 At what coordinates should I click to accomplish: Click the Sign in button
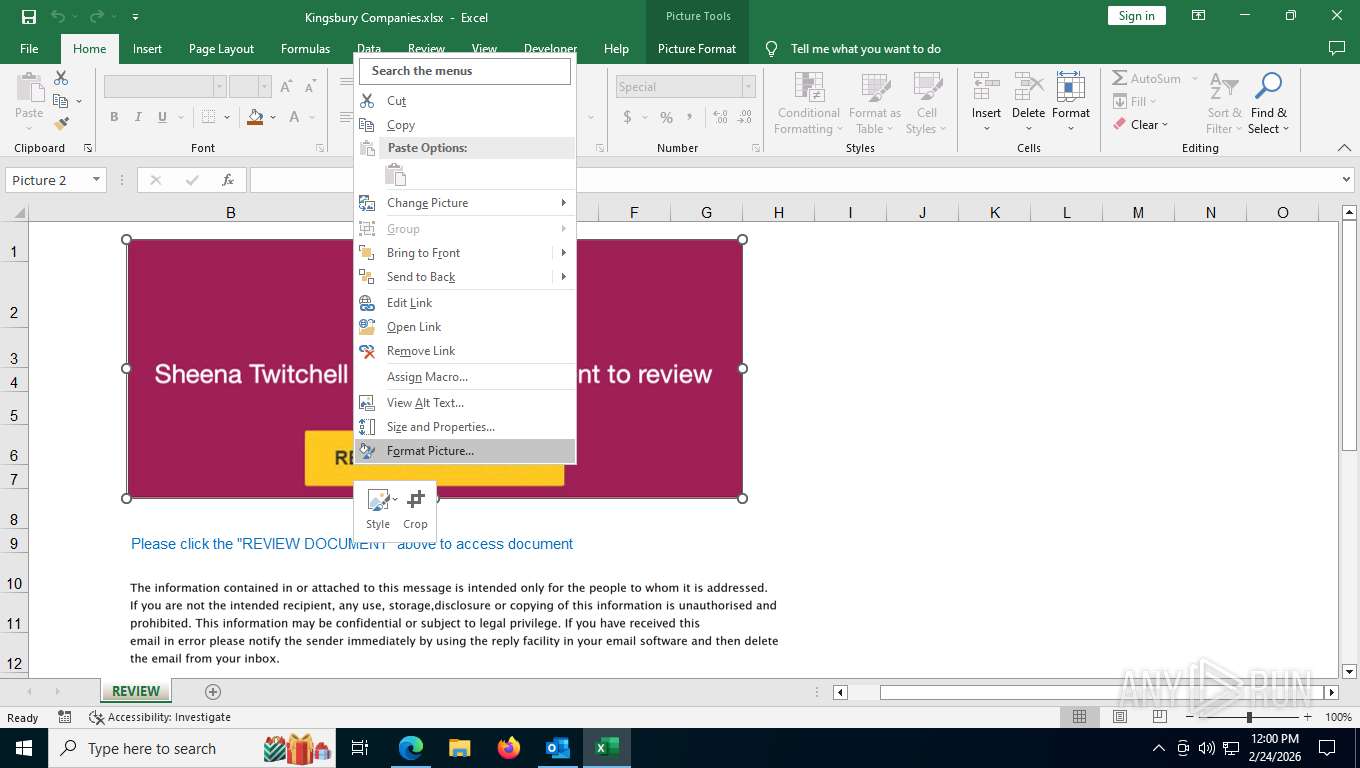tap(1136, 16)
